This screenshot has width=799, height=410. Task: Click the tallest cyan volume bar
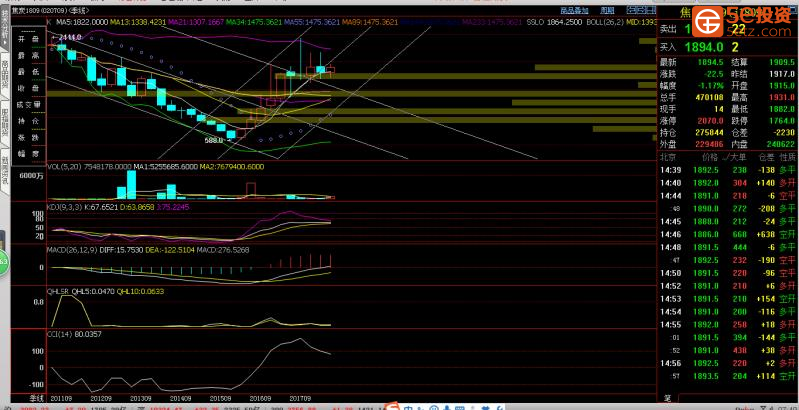click(x=131, y=184)
